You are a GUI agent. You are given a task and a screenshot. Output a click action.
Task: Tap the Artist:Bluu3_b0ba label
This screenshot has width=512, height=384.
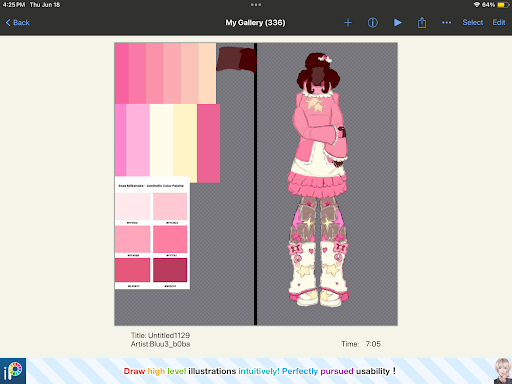(160, 344)
